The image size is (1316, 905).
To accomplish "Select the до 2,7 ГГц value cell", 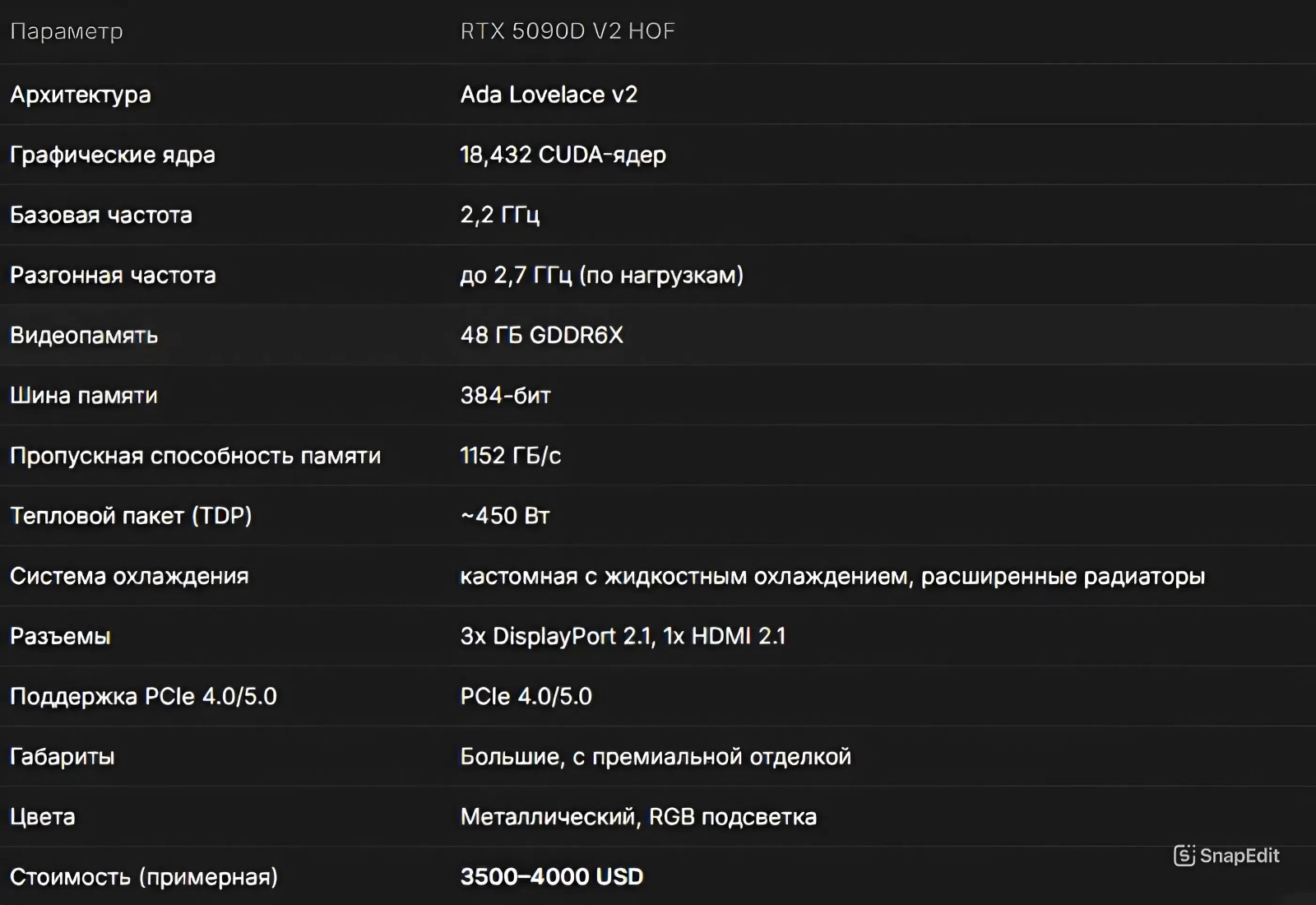I will click(602, 275).
